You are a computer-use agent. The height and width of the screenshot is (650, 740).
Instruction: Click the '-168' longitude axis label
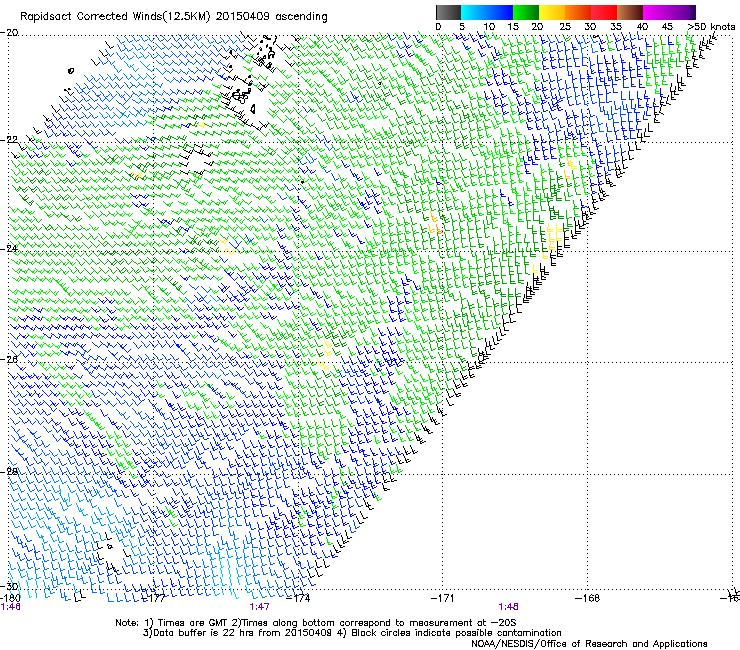click(588, 598)
